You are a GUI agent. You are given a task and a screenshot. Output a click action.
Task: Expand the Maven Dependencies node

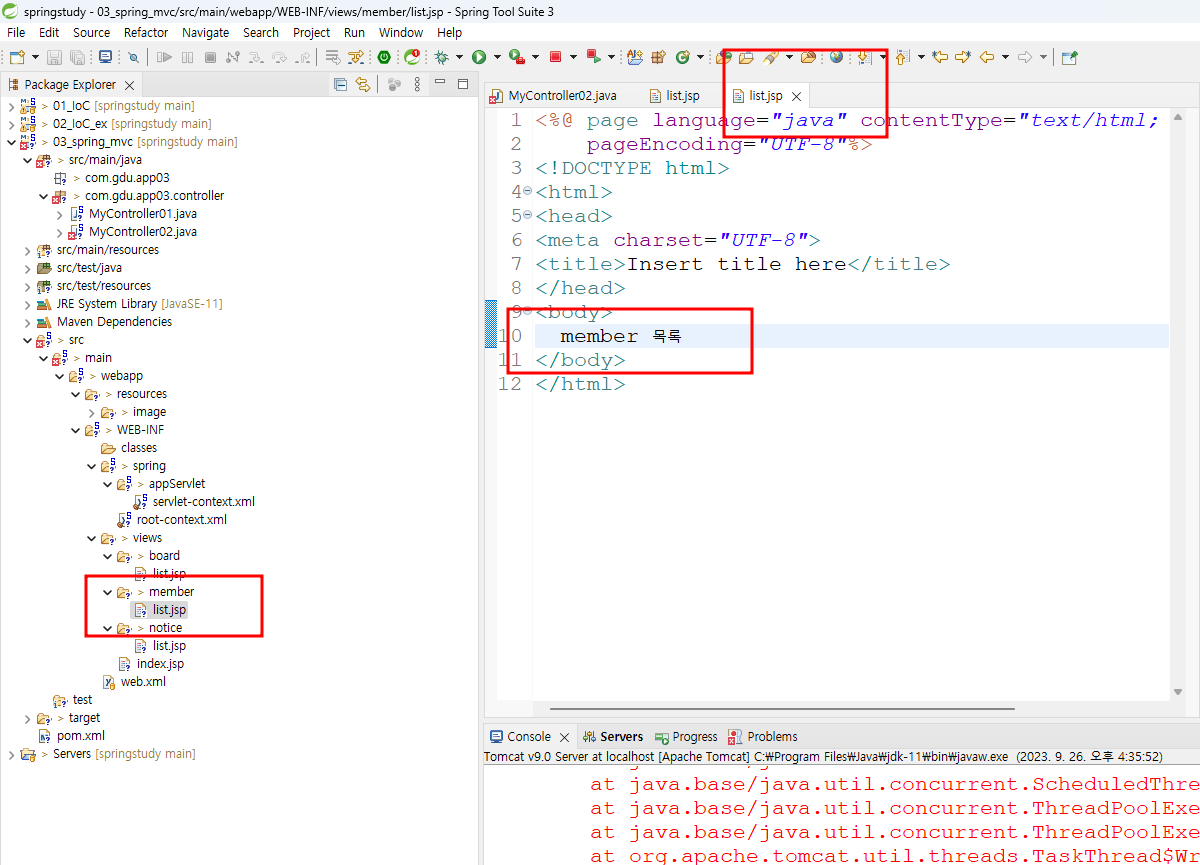tap(27, 322)
